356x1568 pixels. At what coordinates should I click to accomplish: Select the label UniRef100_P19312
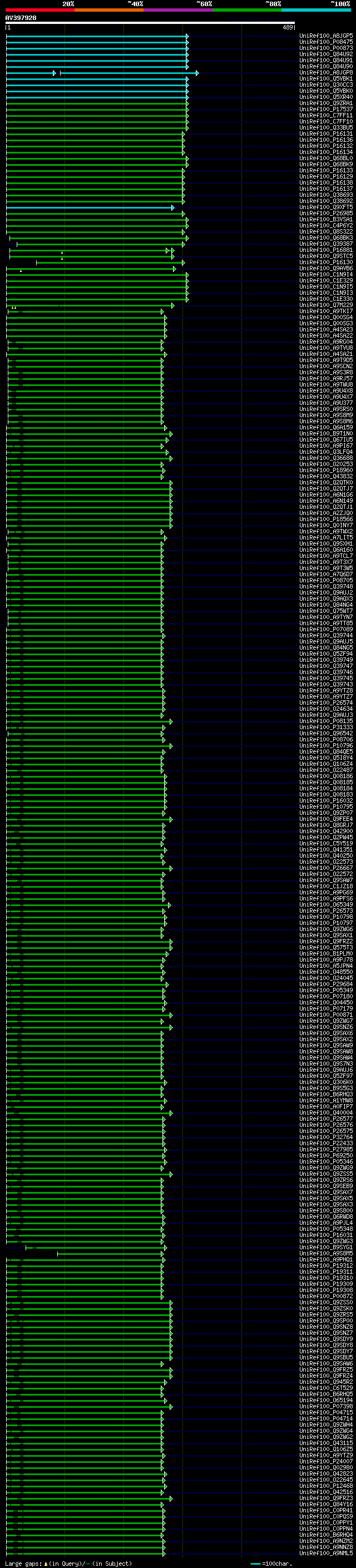326,1265
